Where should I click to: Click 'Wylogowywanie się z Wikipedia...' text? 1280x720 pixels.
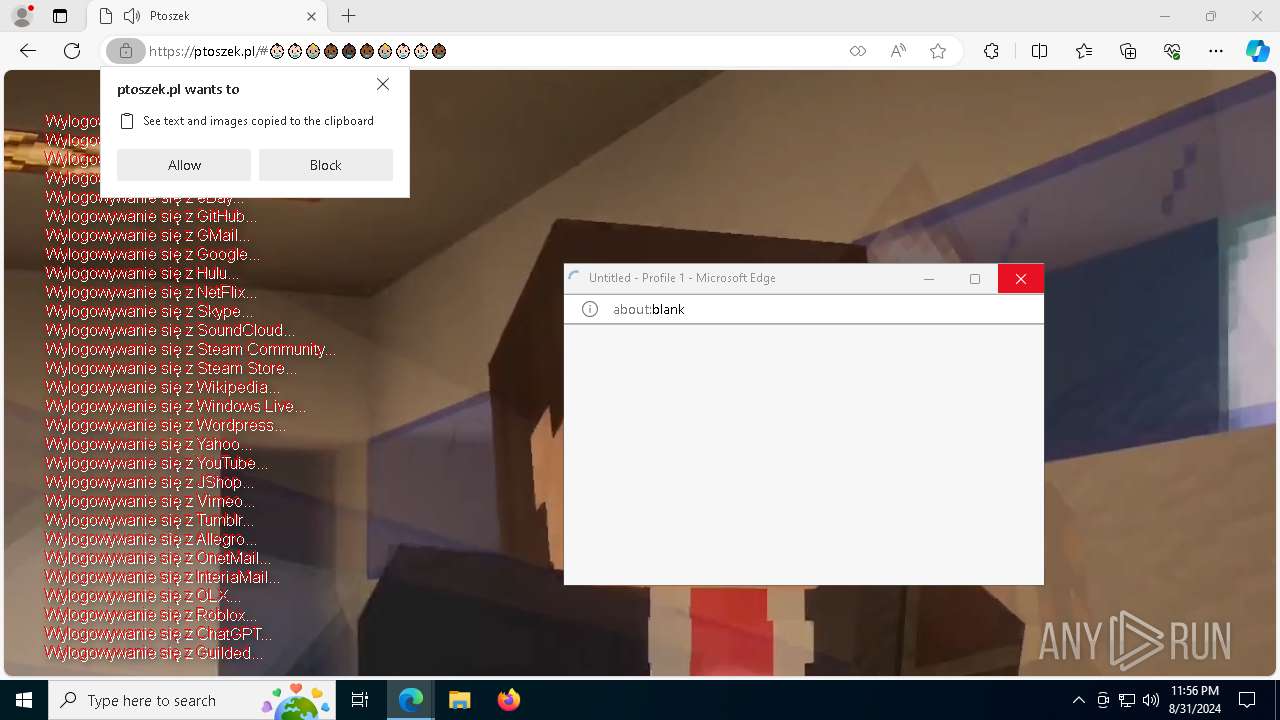point(163,388)
